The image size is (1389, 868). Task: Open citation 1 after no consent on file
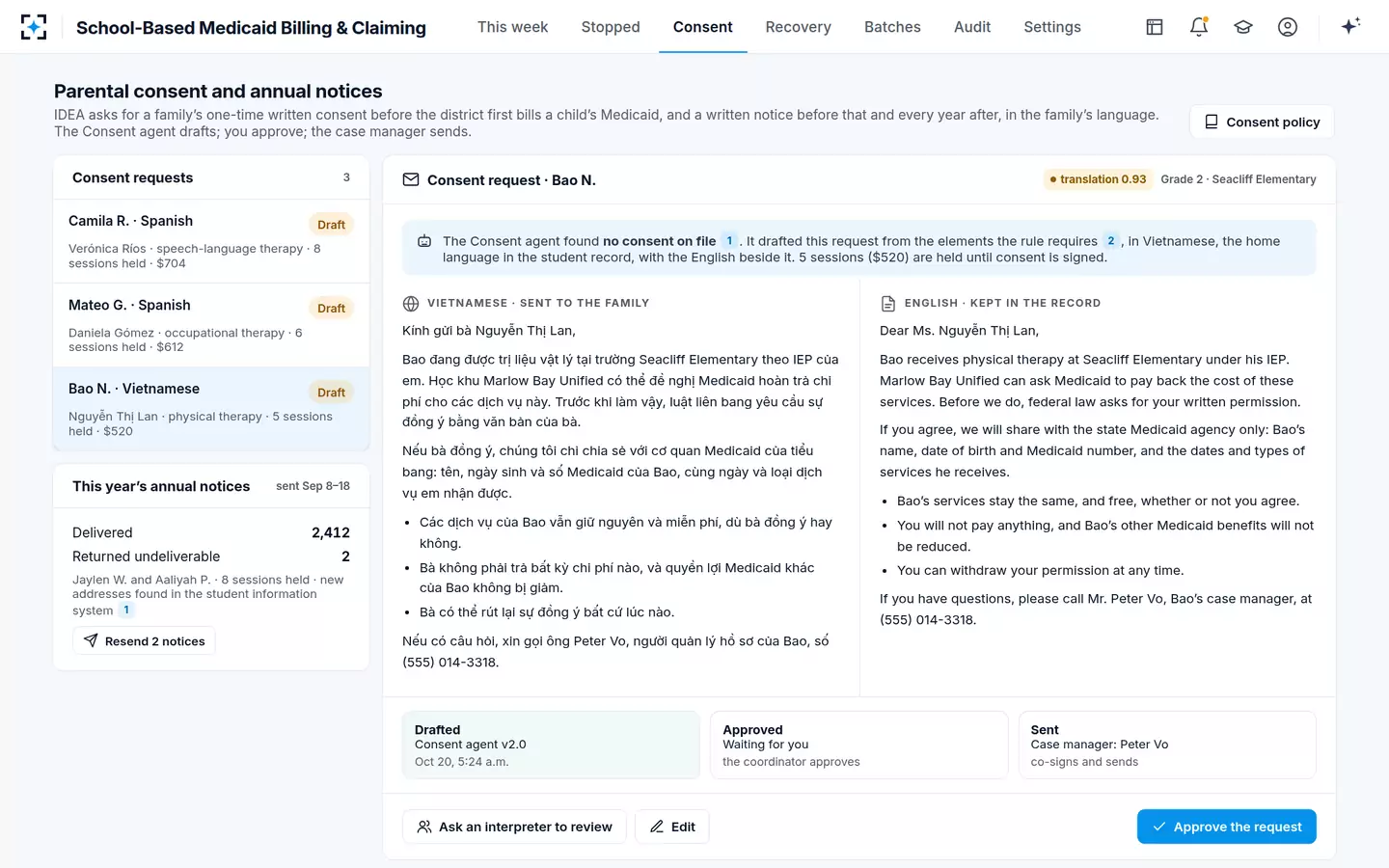729,240
